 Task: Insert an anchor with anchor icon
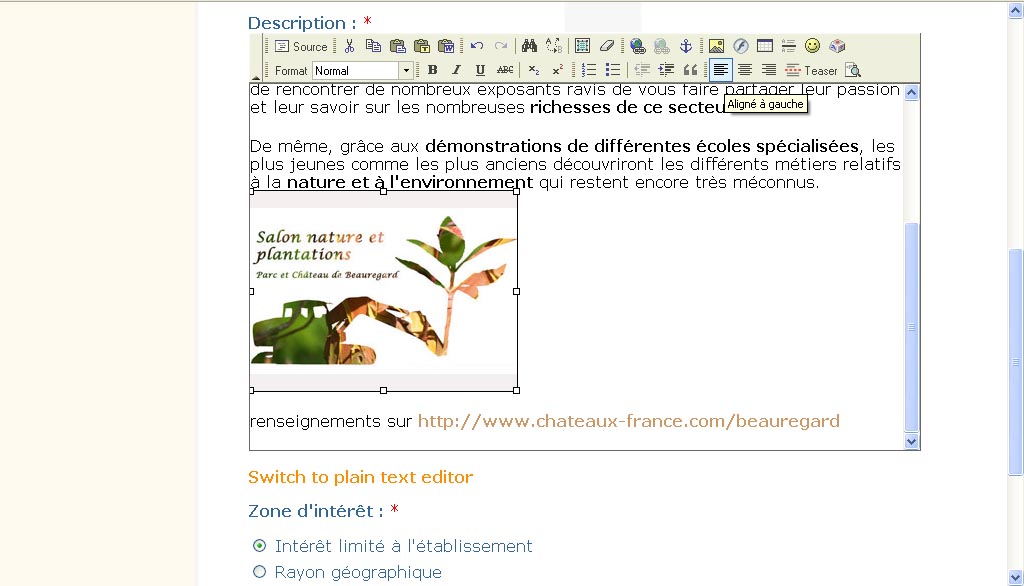pos(686,46)
